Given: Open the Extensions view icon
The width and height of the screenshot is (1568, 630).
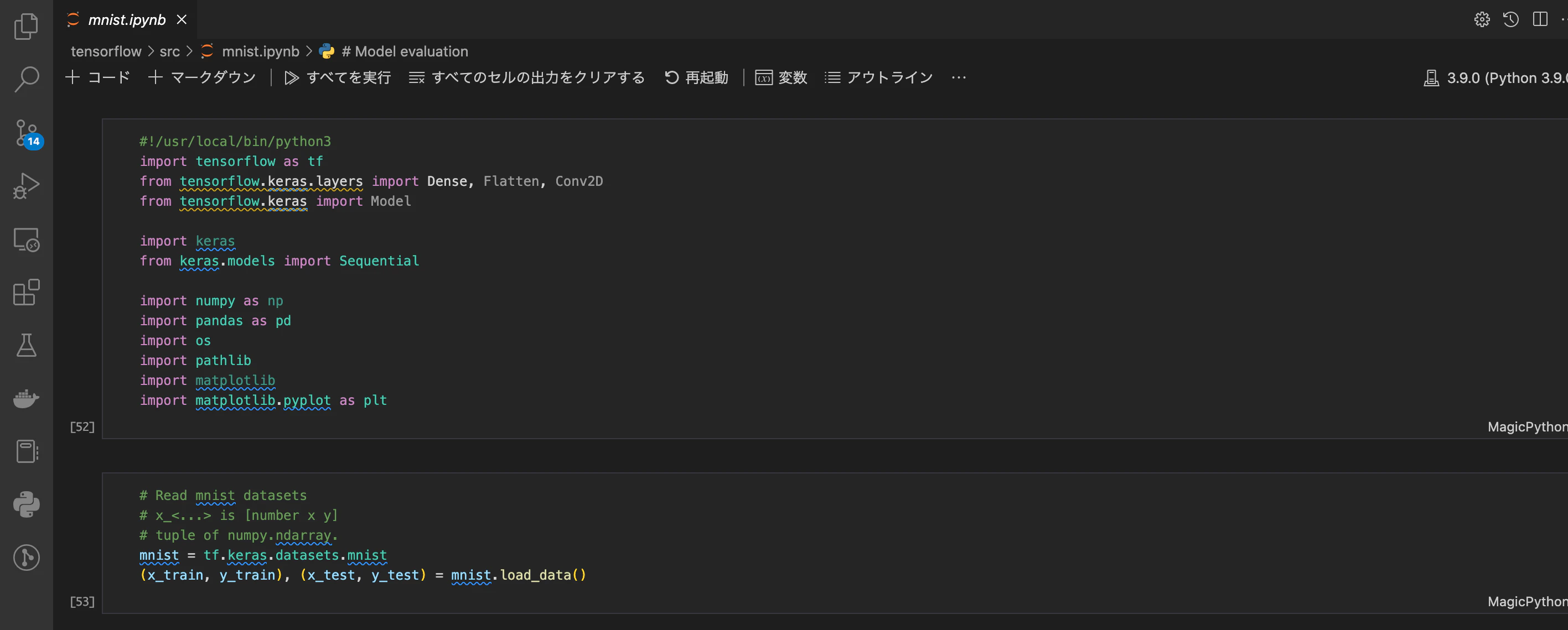Looking at the screenshot, I should click(x=26, y=293).
